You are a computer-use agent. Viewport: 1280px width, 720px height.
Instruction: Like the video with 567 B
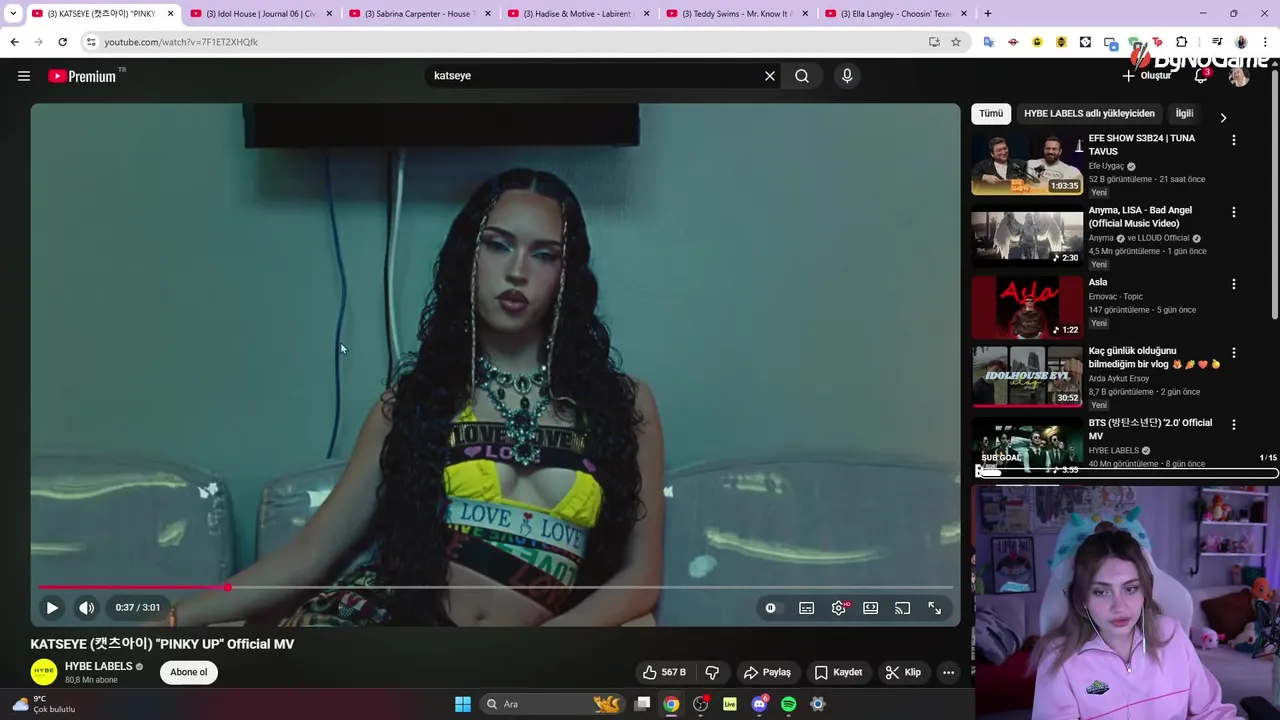point(664,672)
